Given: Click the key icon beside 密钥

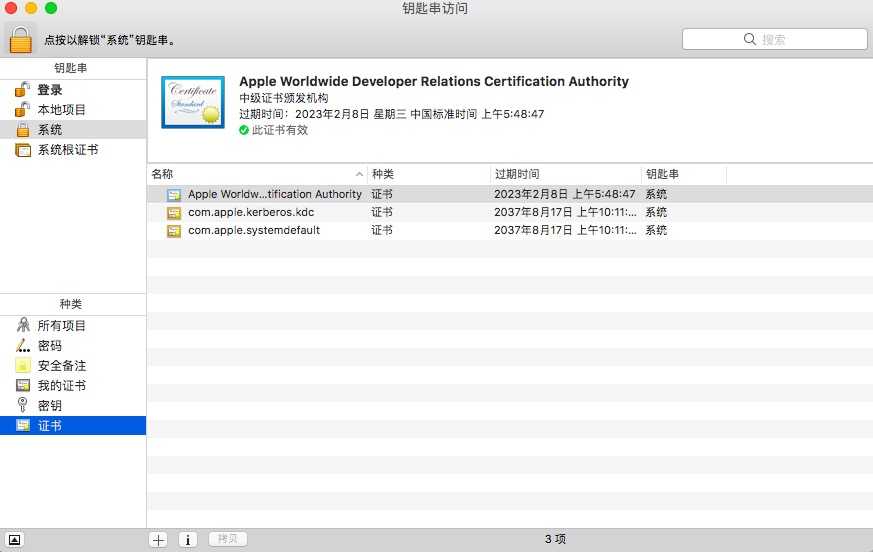Looking at the screenshot, I should pos(22,405).
